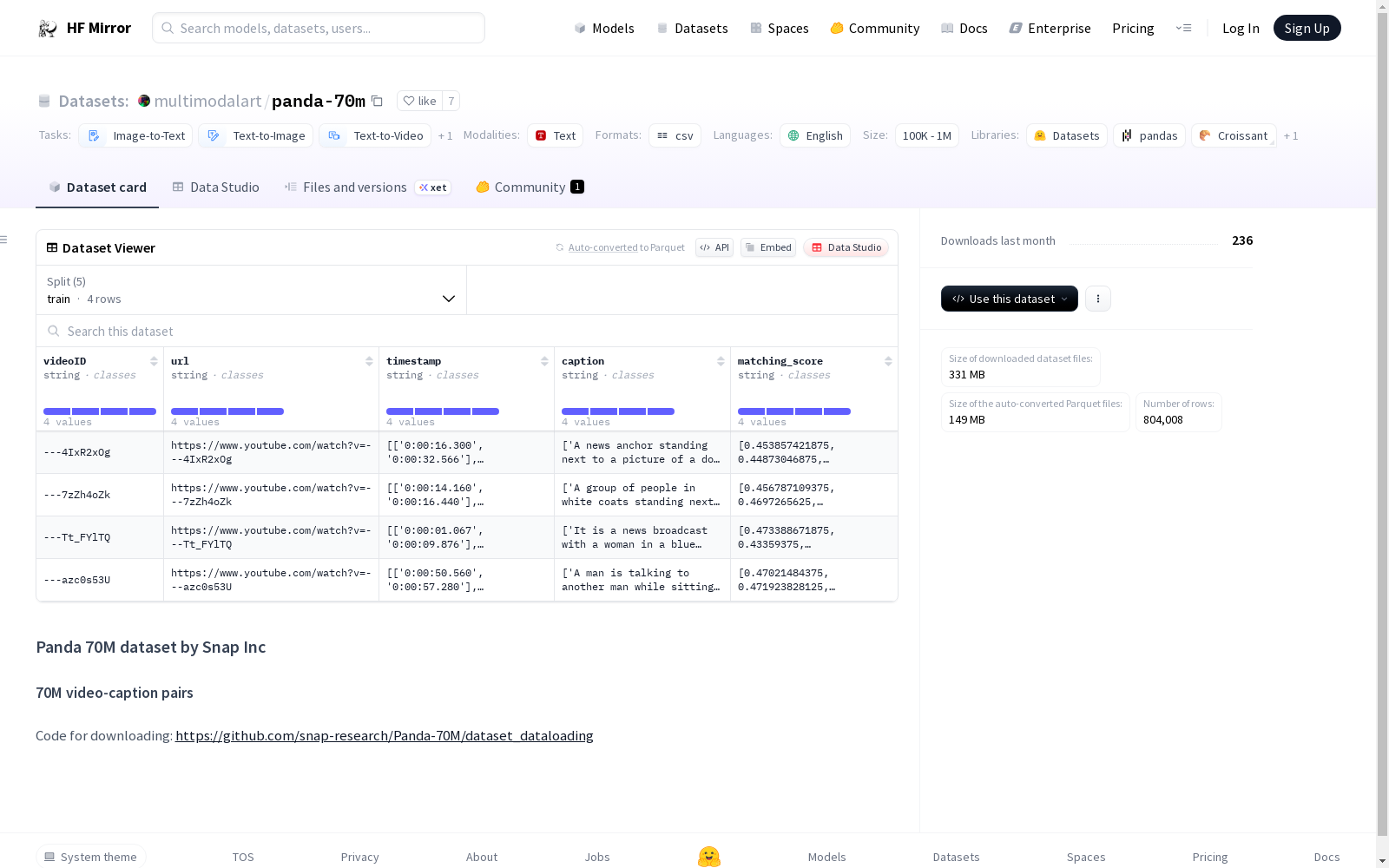Click the Log In link

tap(1241, 29)
